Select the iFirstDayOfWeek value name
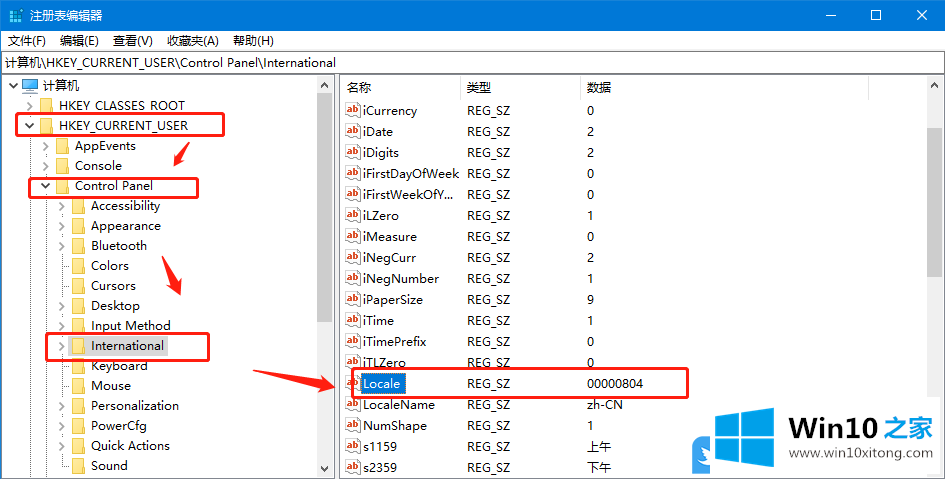This screenshot has height=479, width=945. coord(411,174)
